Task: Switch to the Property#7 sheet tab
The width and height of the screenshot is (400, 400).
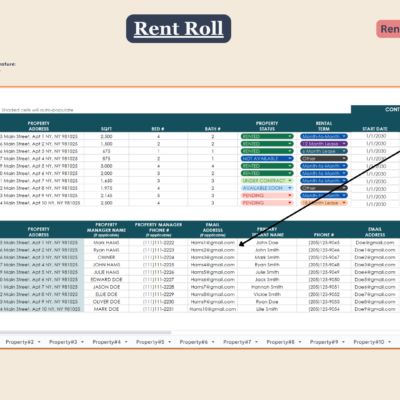Action: (237, 342)
